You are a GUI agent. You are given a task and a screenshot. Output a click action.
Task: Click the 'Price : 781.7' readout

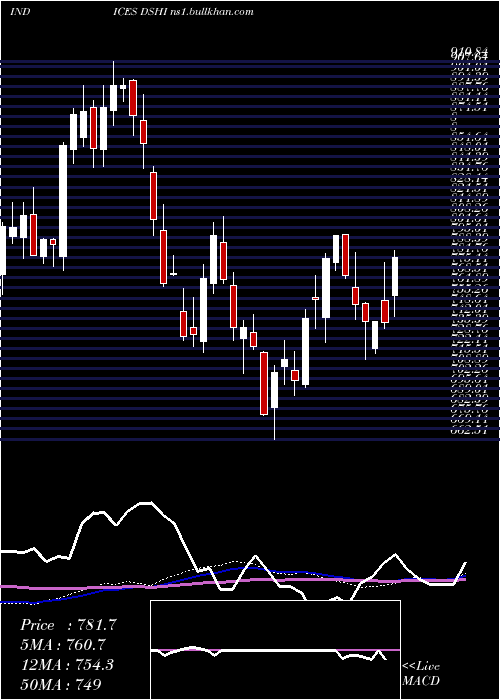pyautogui.click(x=68, y=625)
